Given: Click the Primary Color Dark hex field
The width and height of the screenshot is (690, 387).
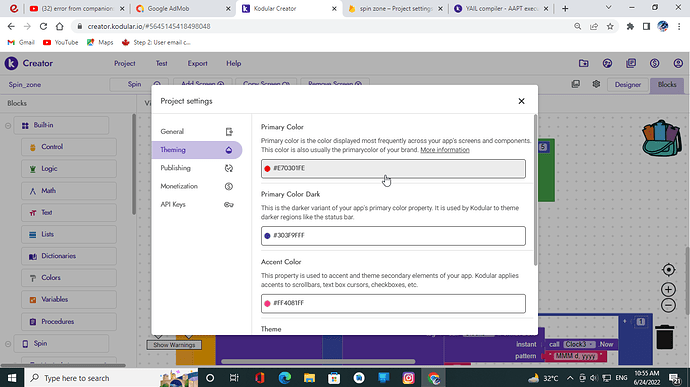Looking at the screenshot, I should pos(393,236).
